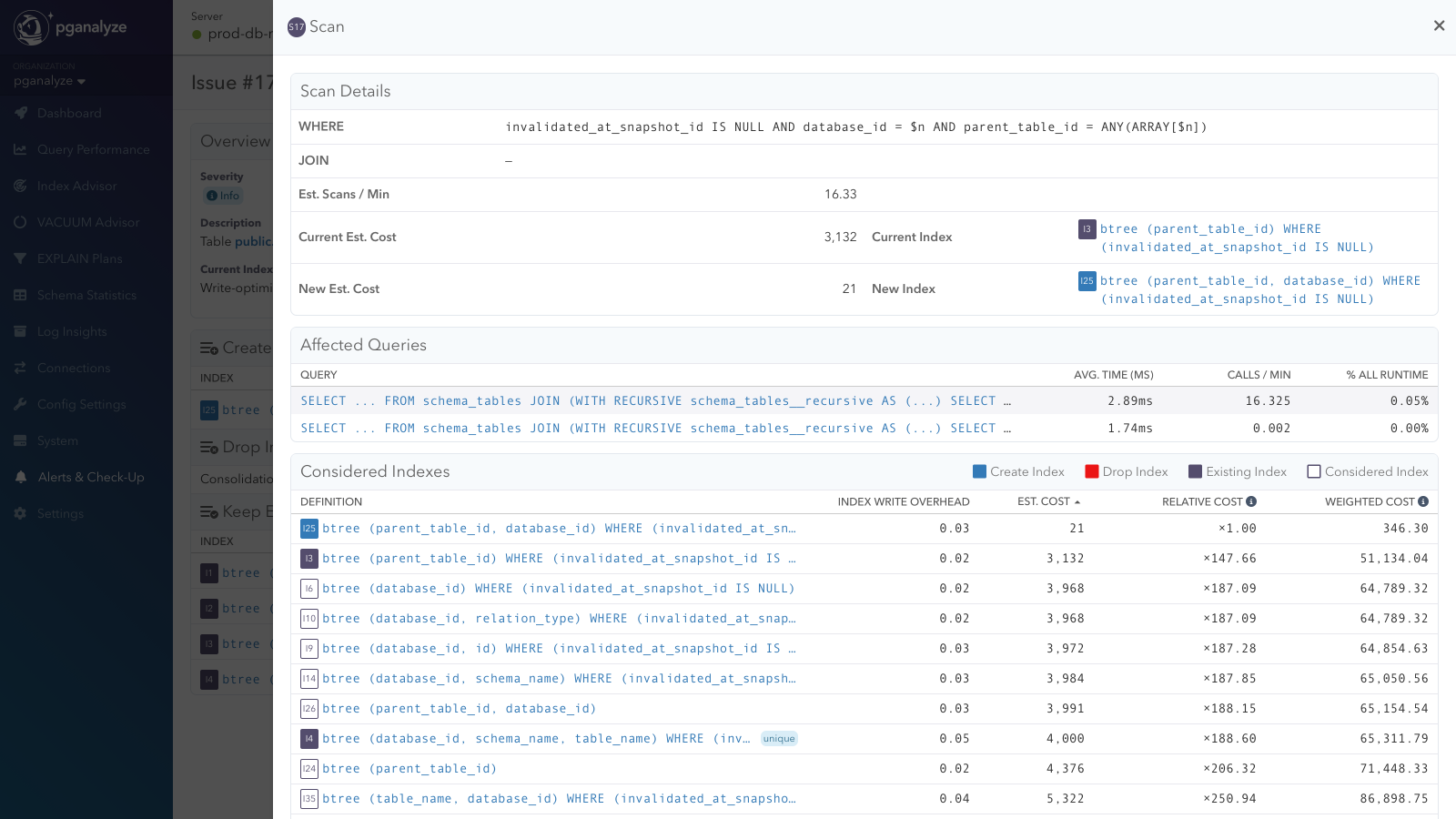
Task: Click the I2 badge on the background page
Action: [x=209, y=609]
